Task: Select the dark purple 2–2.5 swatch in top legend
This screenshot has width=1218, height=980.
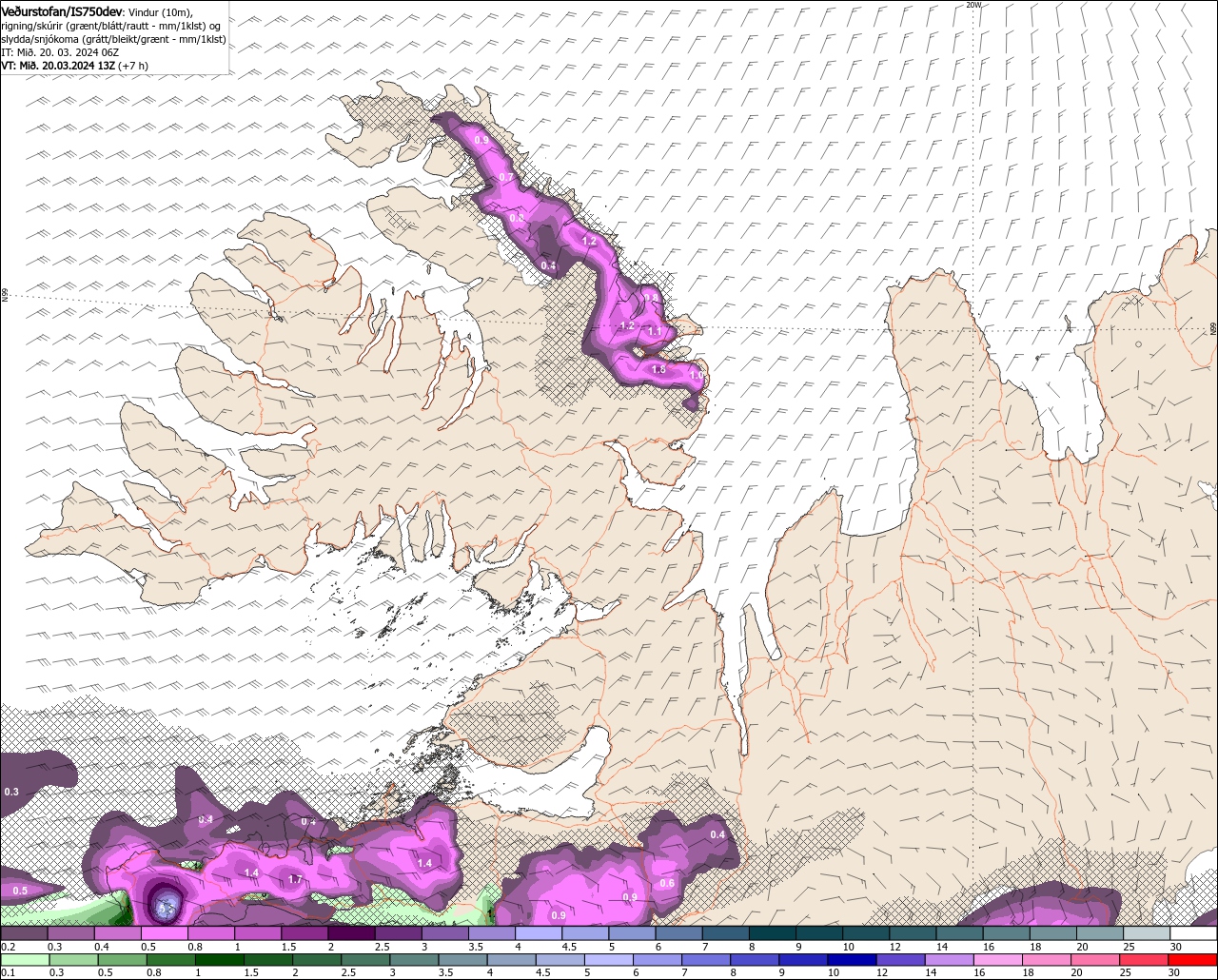Action: click(351, 933)
